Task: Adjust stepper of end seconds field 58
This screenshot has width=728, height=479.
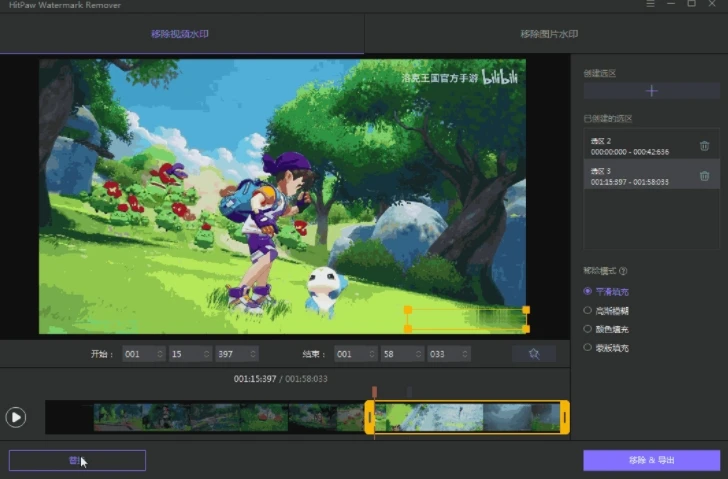Action: tap(418, 354)
